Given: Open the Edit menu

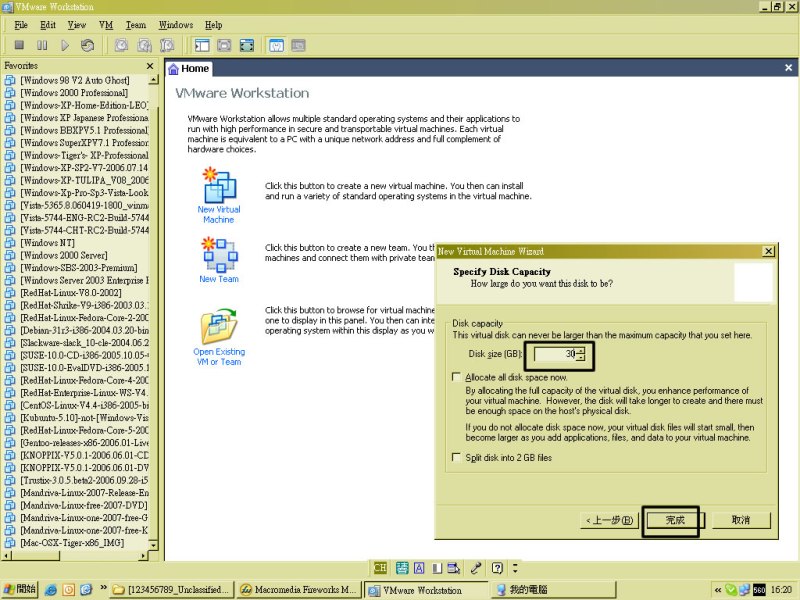Looking at the screenshot, I should point(48,25).
